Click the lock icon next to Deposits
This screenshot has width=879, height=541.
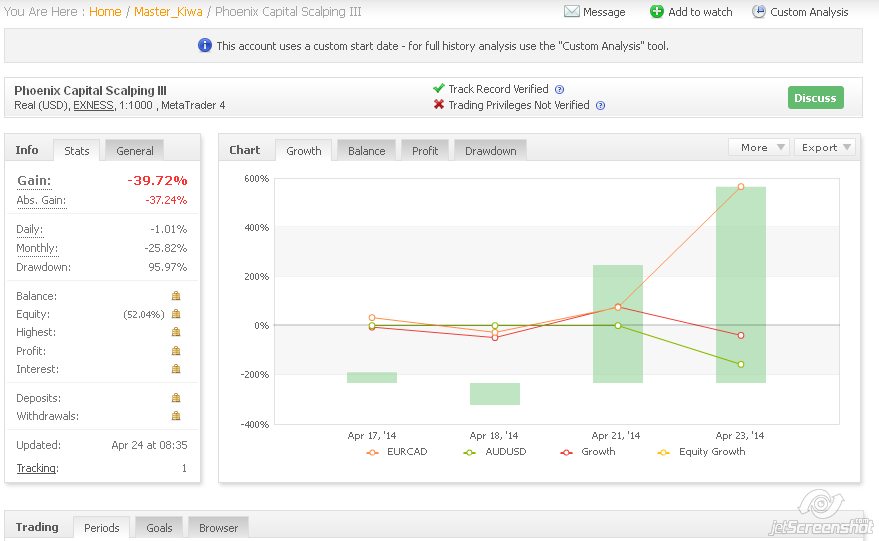176,398
